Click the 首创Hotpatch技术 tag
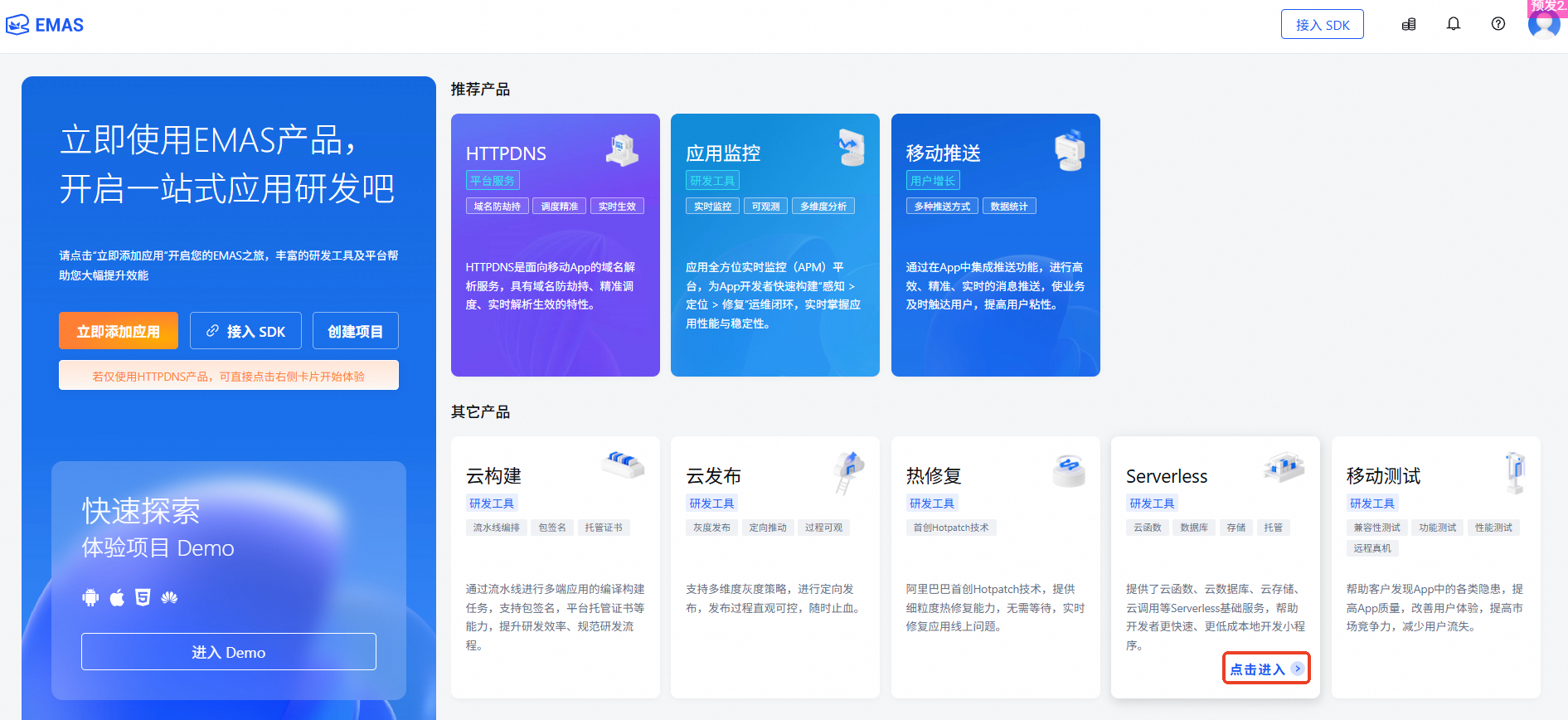Image resolution: width=1568 pixels, height=720 pixels. tap(951, 528)
